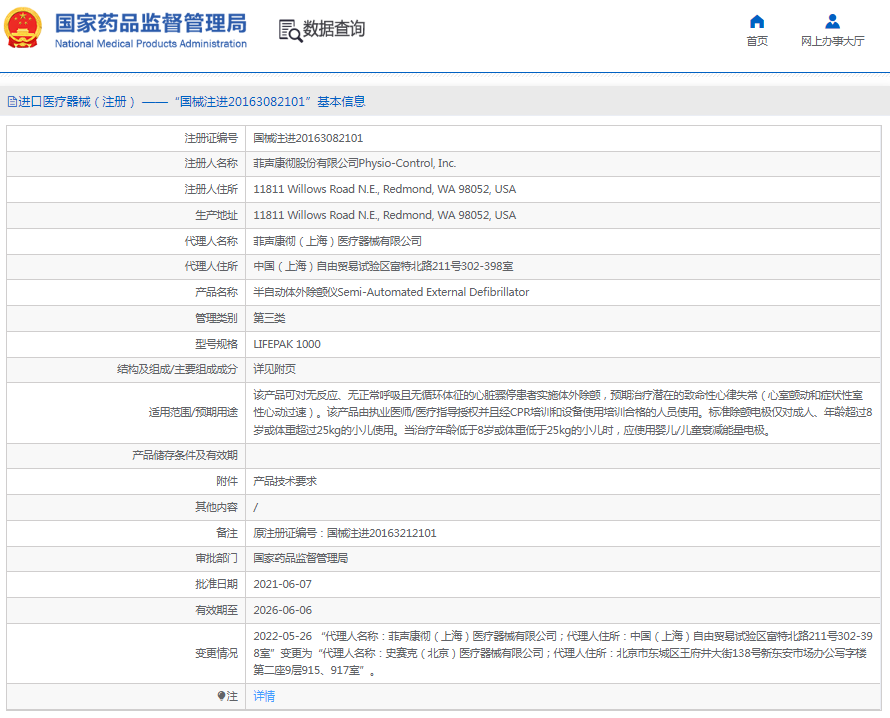Click the 产品技术要求 attachment entry
This screenshot has height=718, width=890.
point(285,481)
